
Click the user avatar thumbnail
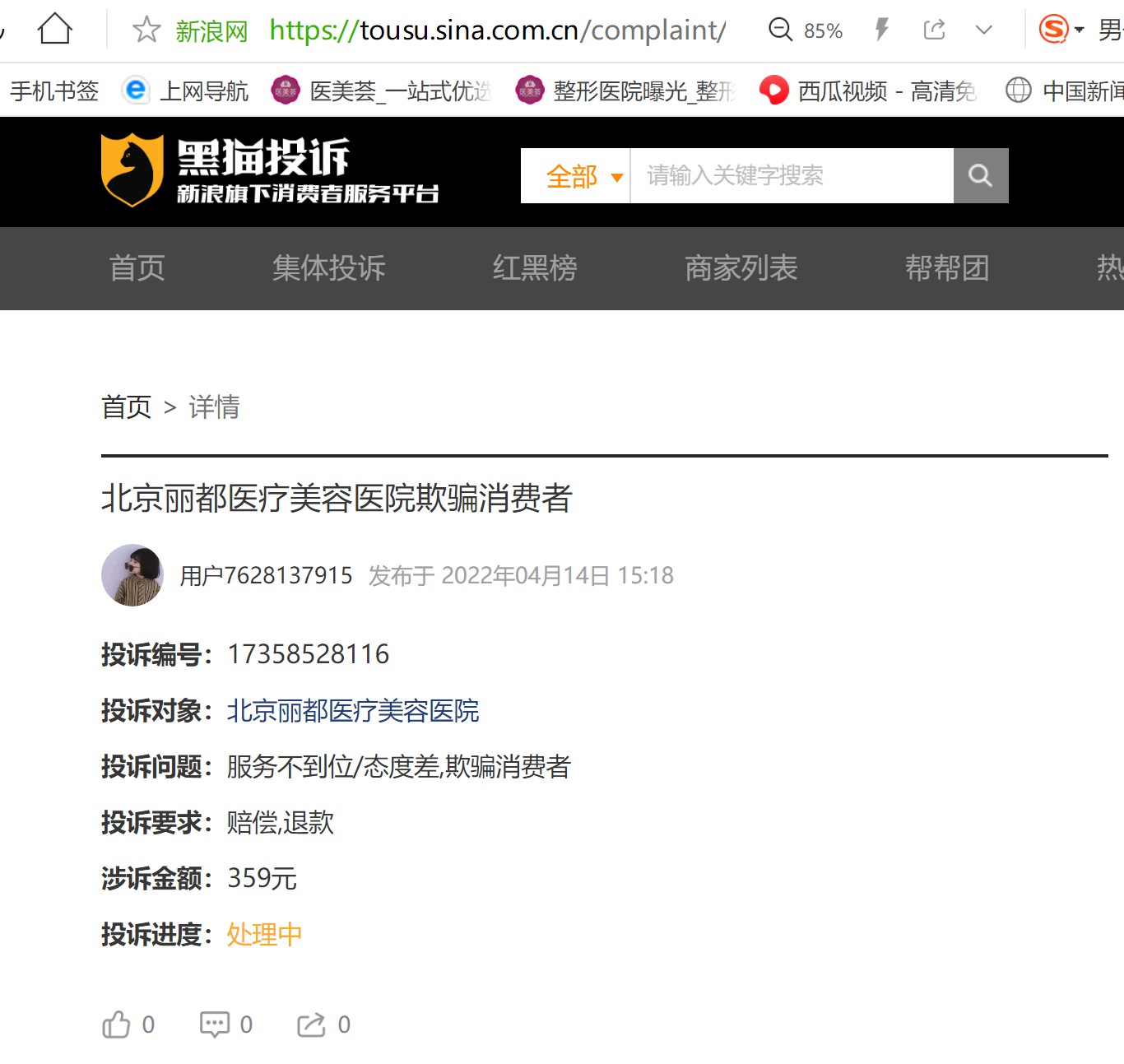click(x=132, y=575)
